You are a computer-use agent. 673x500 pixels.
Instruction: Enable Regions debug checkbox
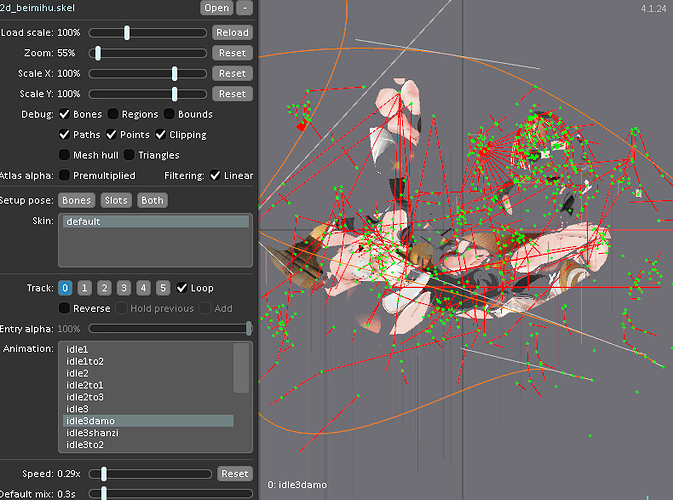[113, 114]
